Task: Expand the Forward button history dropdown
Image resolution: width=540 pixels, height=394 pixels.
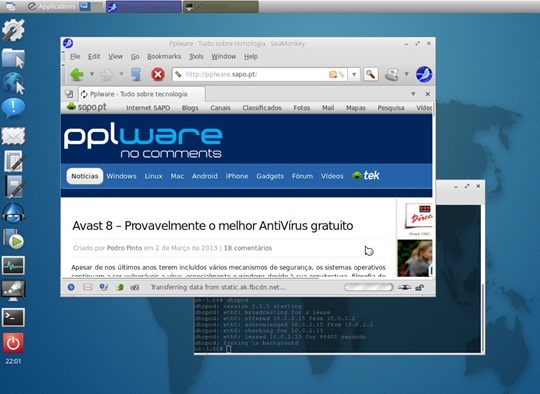Action: [121, 74]
